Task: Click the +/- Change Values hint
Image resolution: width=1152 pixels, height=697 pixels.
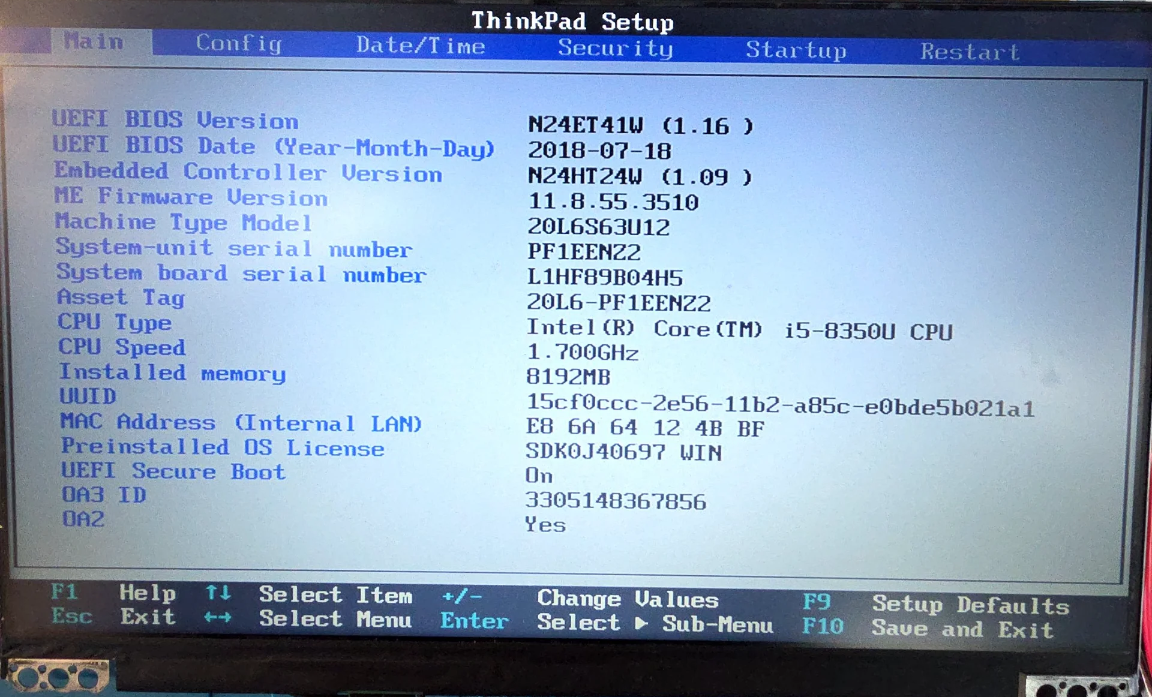Action: (580, 599)
